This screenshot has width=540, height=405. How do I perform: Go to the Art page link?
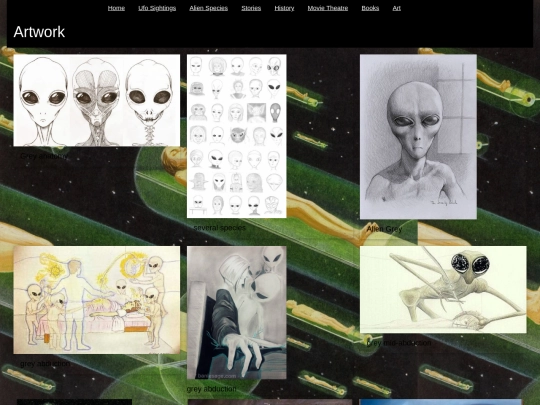(396, 8)
